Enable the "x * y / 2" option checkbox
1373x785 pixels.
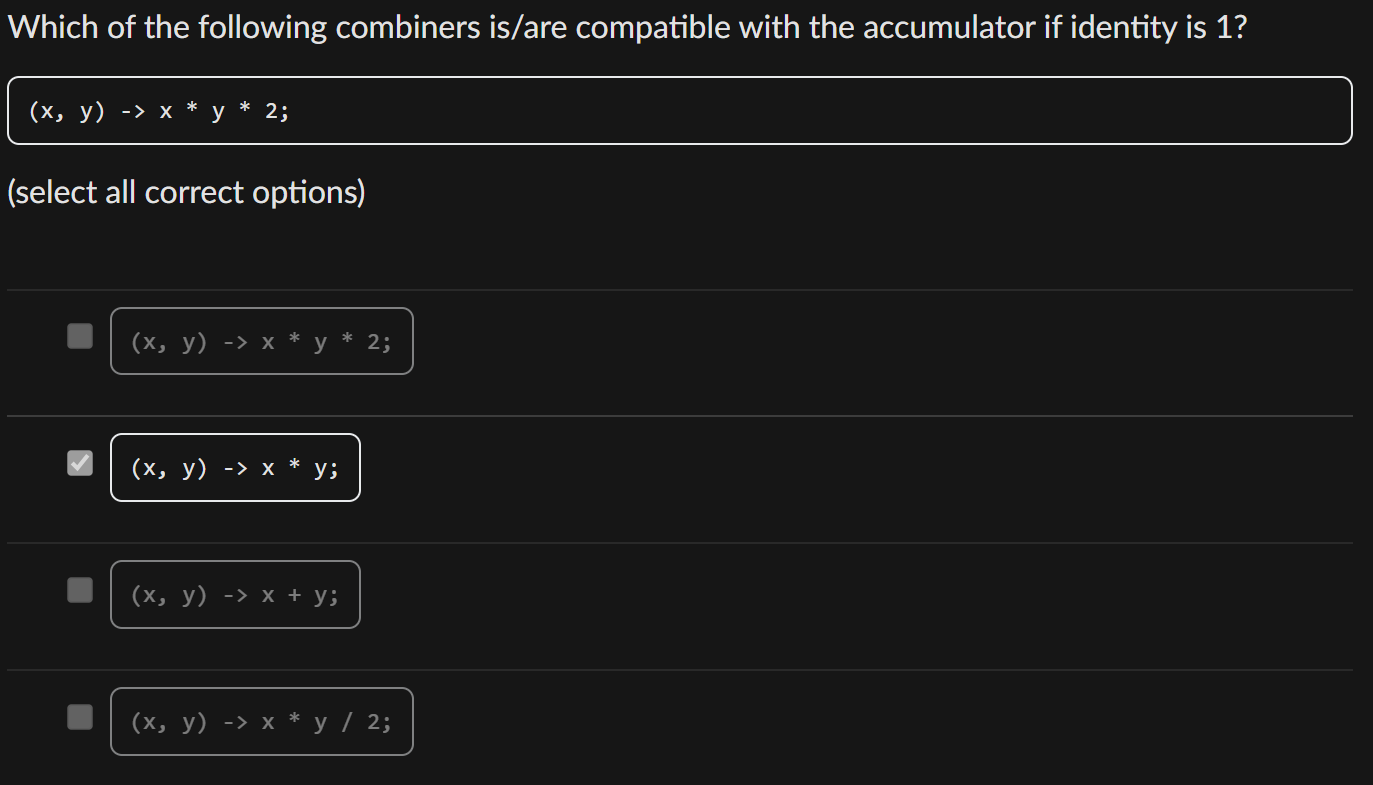[x=80, y=716]
